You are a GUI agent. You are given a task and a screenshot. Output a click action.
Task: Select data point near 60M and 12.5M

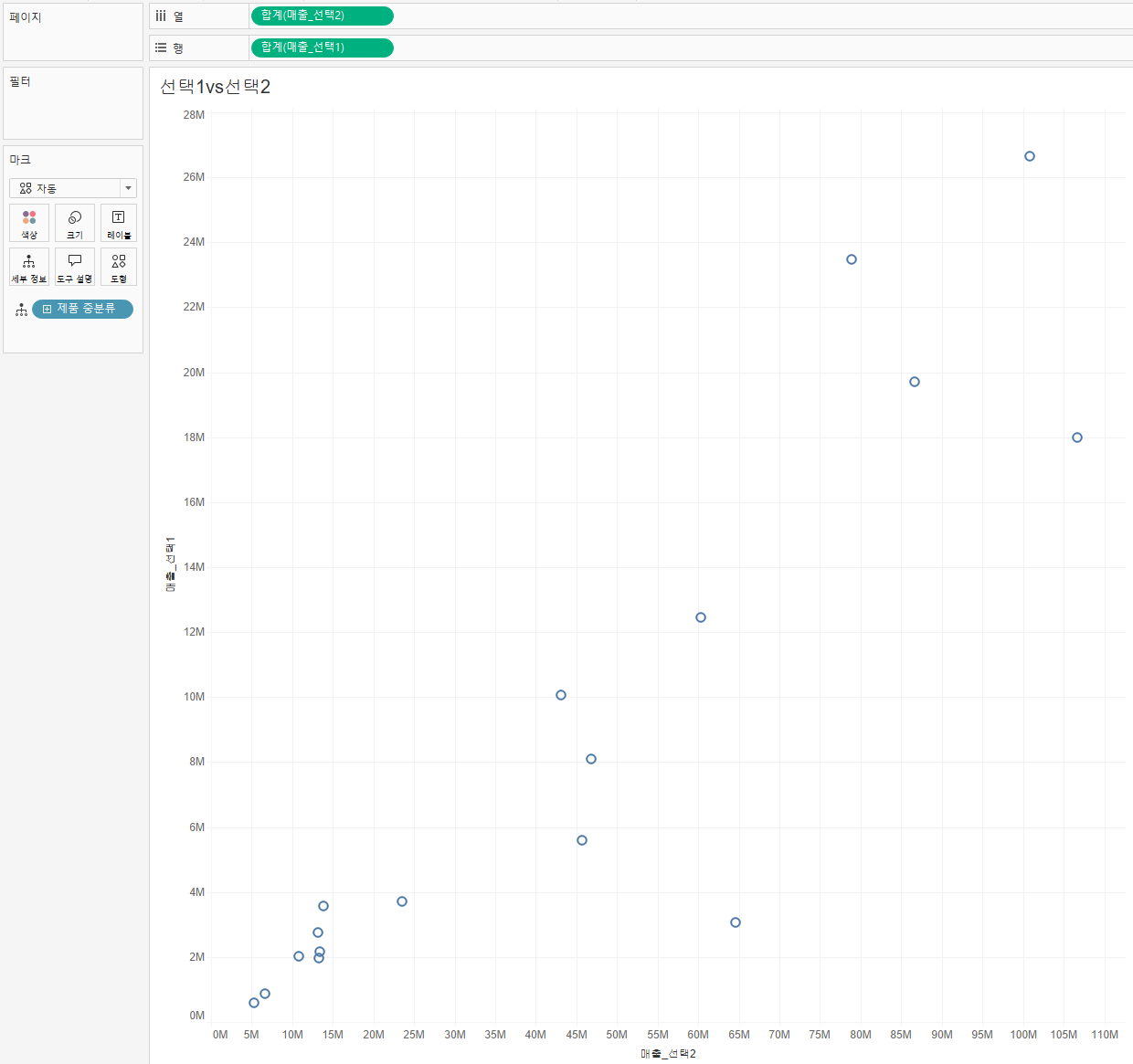coord(701,617)
